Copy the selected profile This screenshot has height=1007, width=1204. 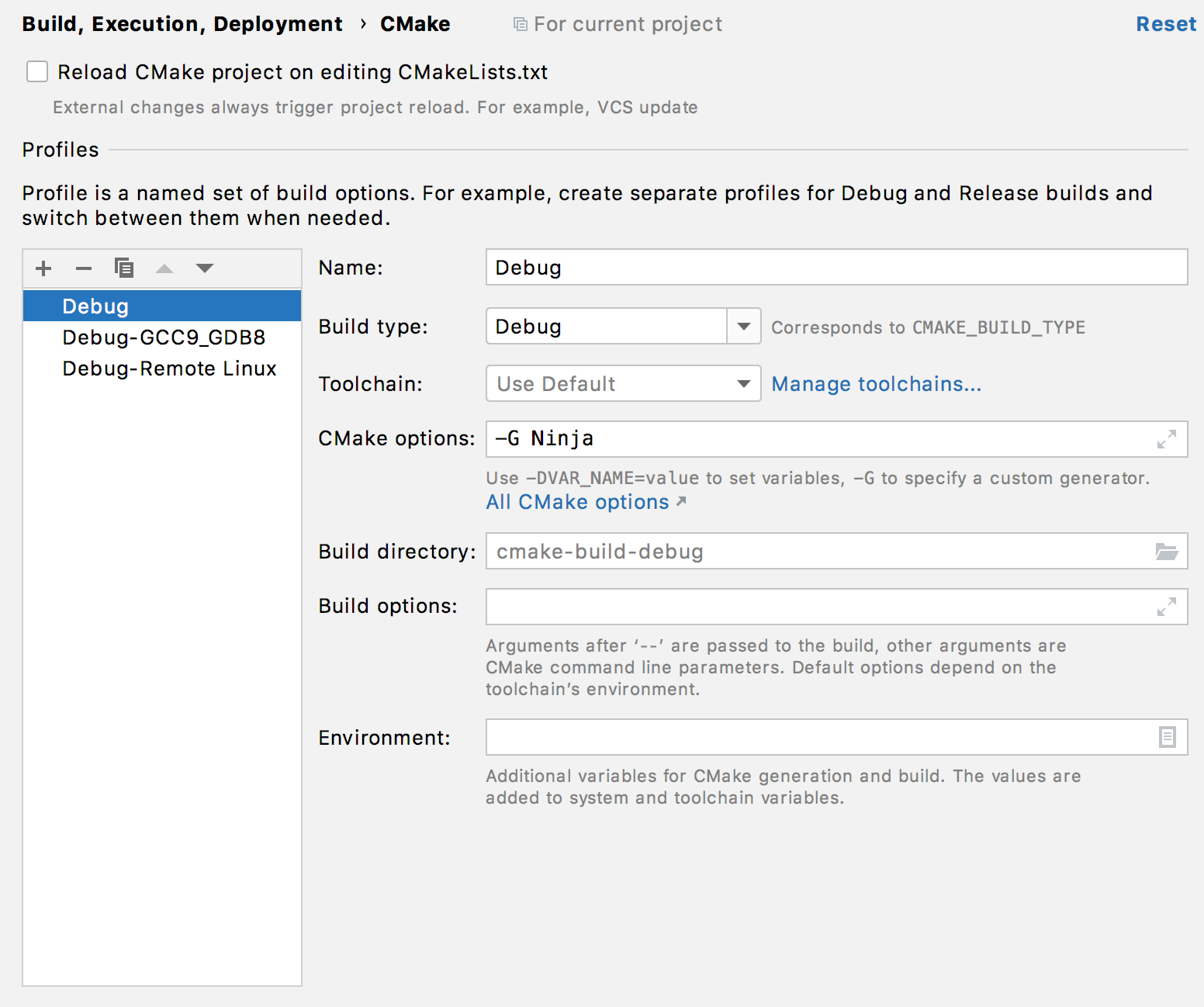(x=124, y=268)
